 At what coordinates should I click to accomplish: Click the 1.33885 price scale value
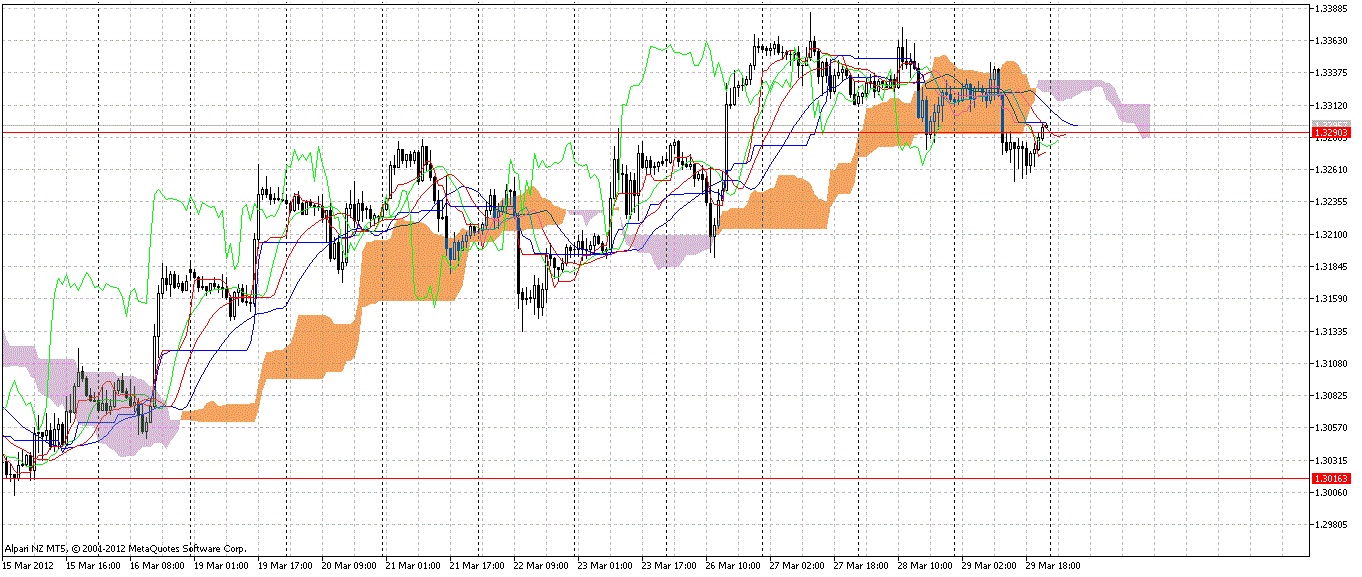[1331, 9]
